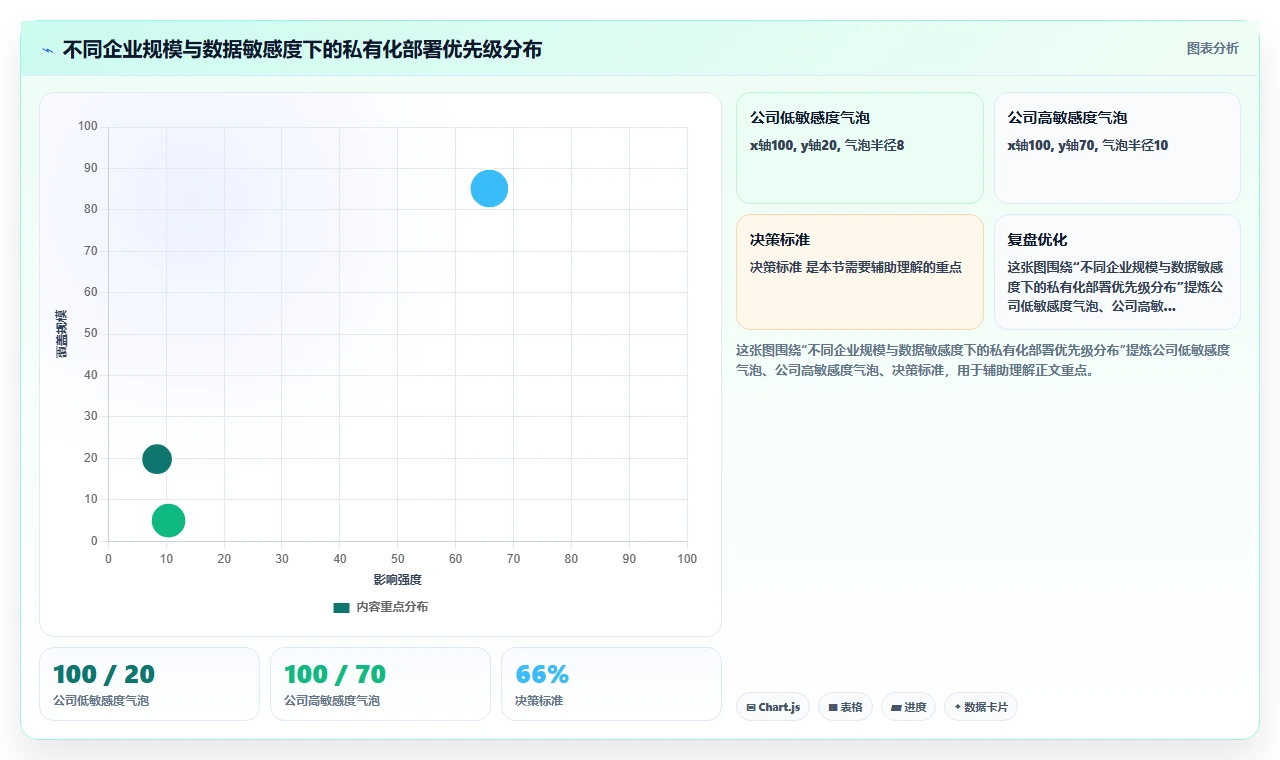Open the 公司高敏感度气泡 info card
The height and width of the screenshot is (760, 1280).
[x=1117, y=148]
